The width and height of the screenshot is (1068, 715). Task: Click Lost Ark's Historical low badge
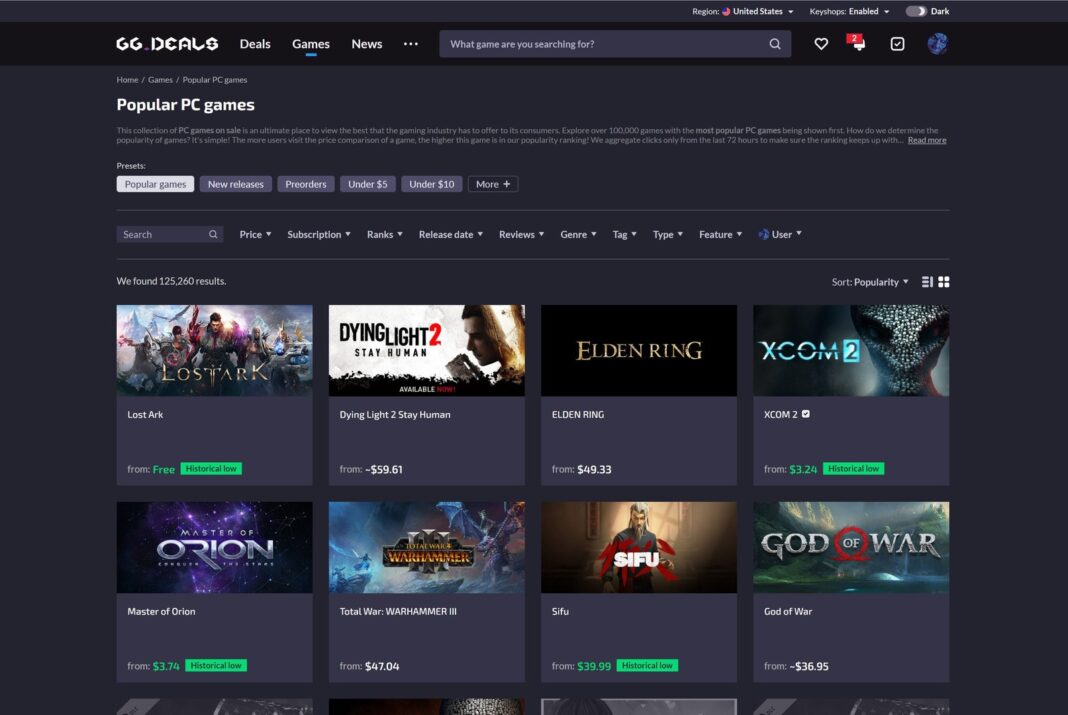pyautogui.click(x=211, y=468)
